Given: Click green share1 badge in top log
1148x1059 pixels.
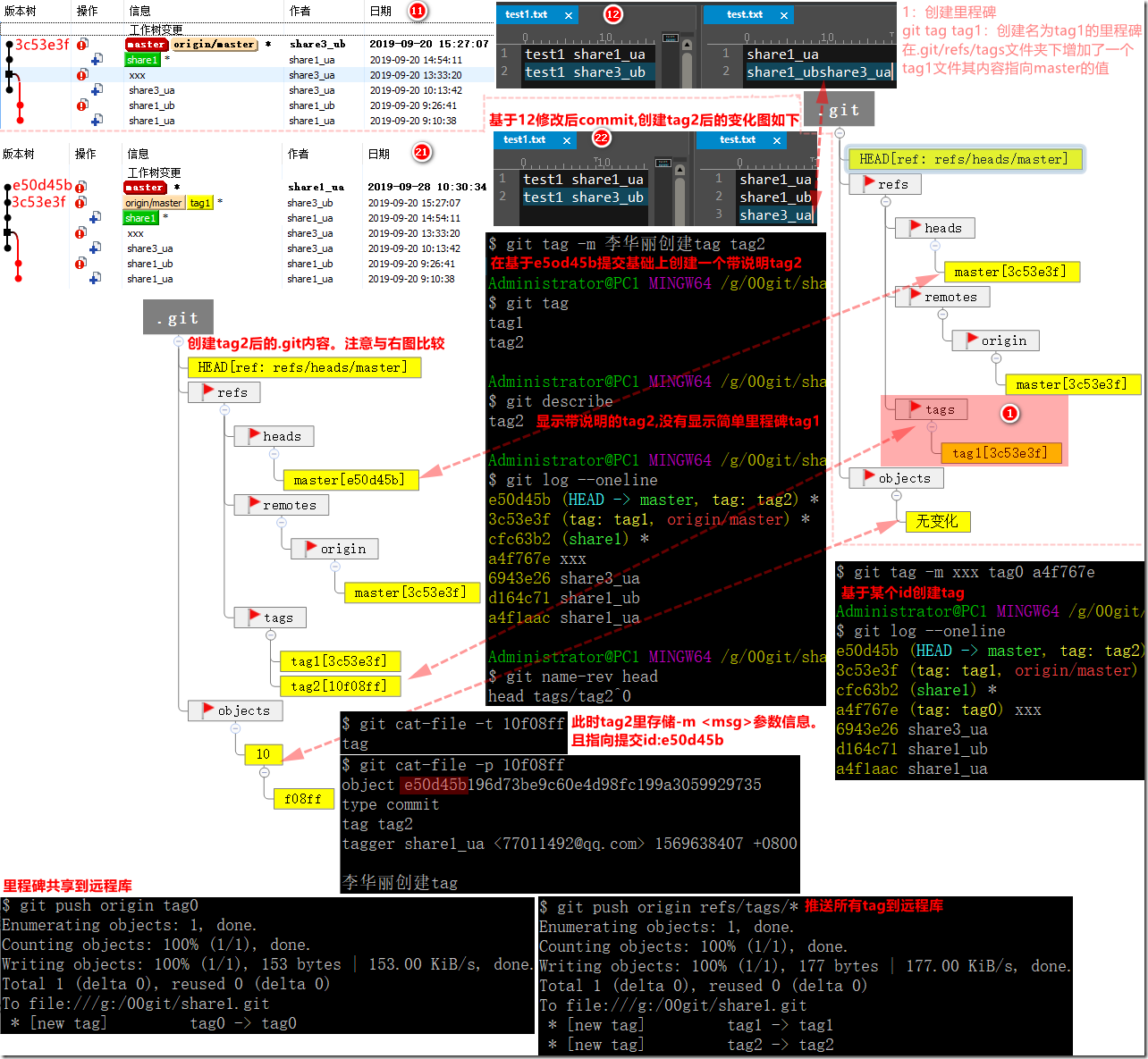Looking at the screenshot, I should pos(142,60).
